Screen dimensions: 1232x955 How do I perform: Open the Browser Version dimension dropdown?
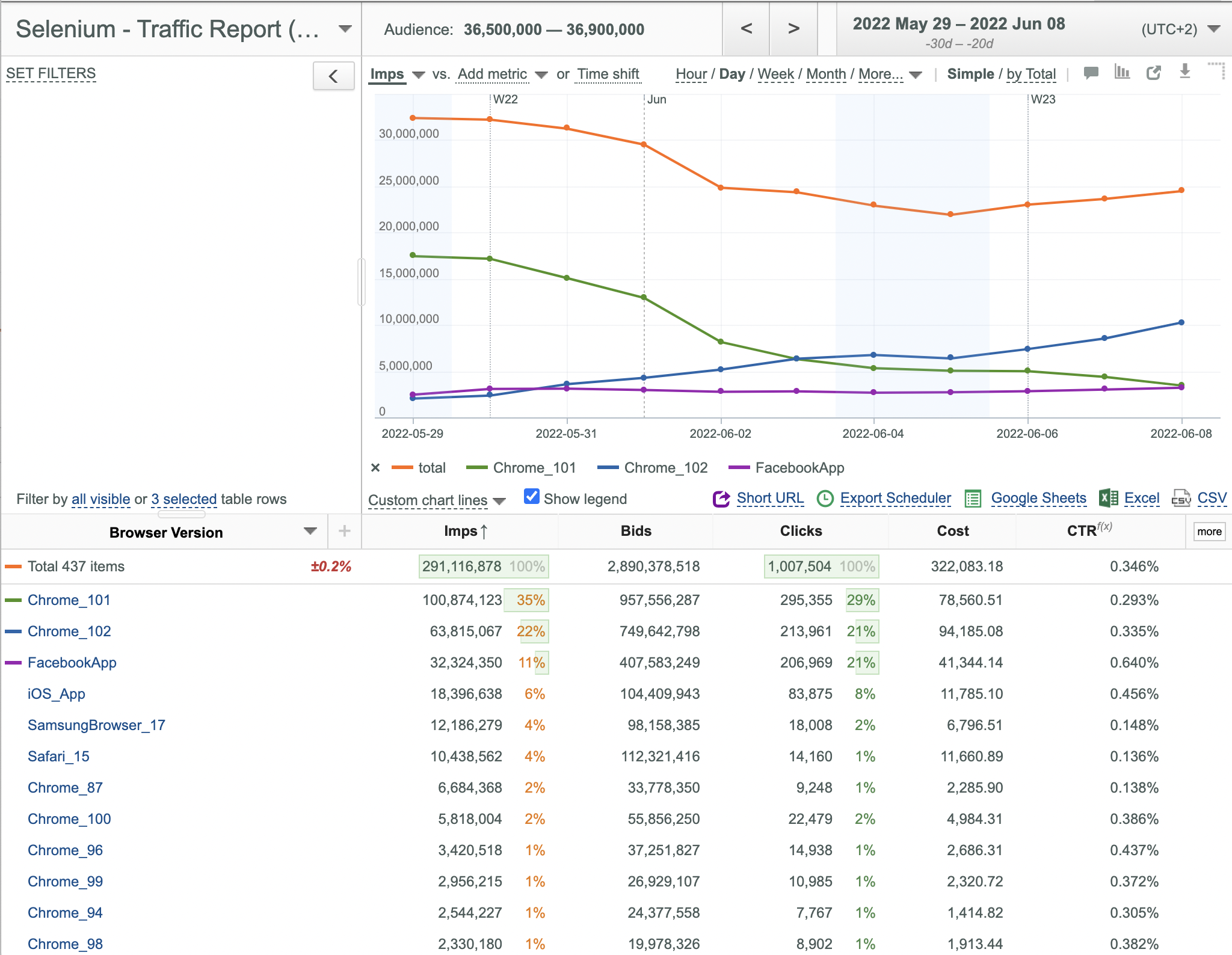pos(310,531)
